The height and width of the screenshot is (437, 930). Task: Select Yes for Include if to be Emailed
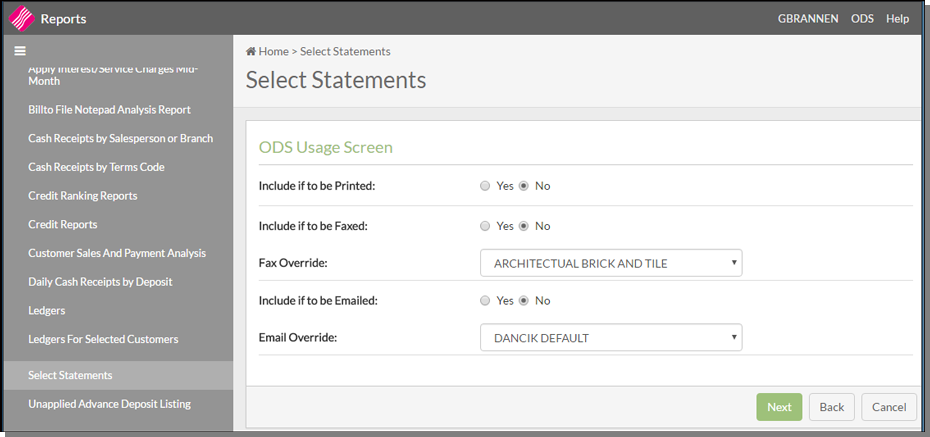click(485, 301)
